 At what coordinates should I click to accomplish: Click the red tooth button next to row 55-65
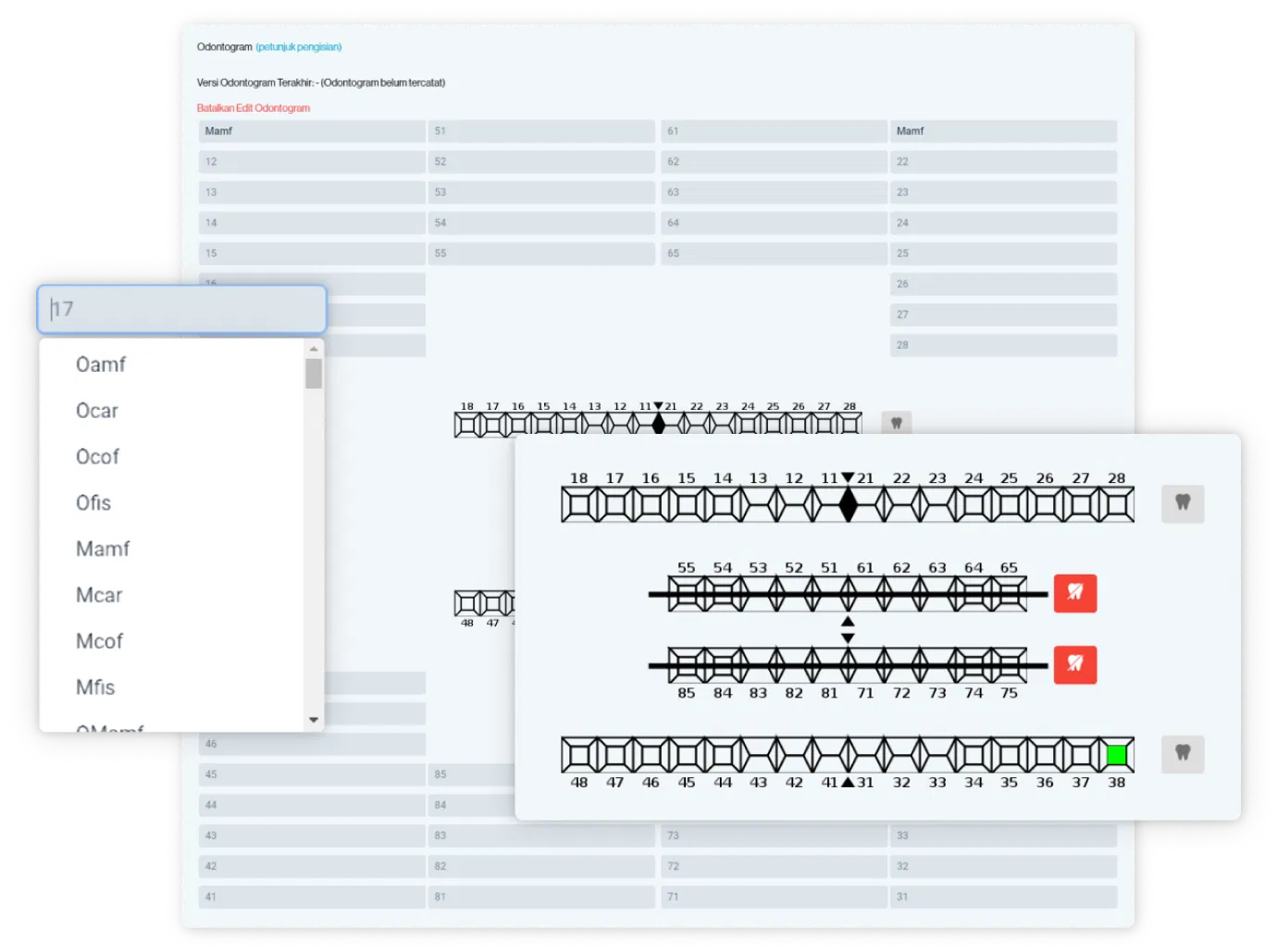tap(1074, 593)
